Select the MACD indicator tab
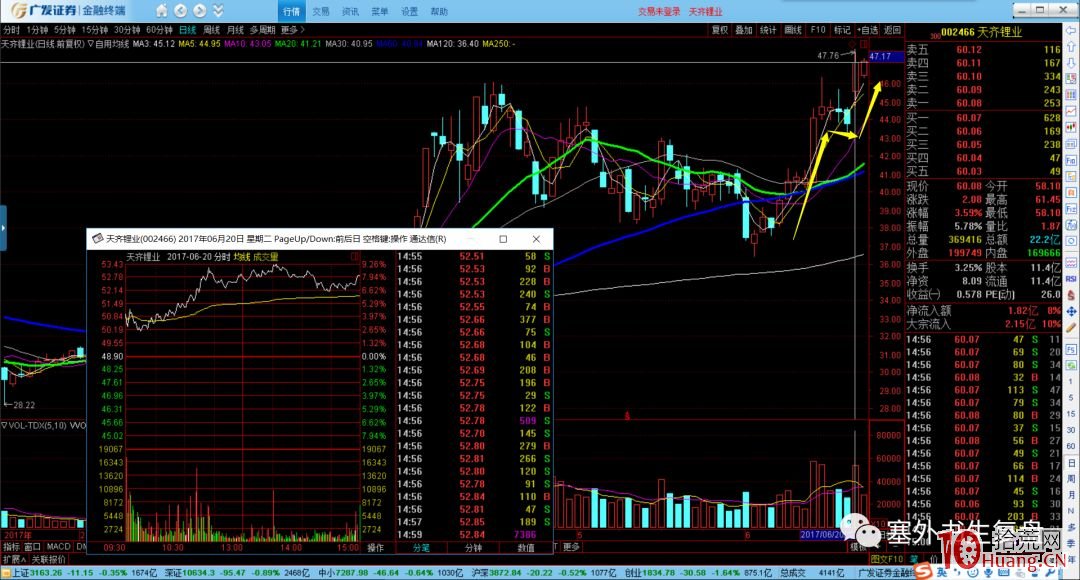This screenshot has height=580, width=1080. point(59,547)
